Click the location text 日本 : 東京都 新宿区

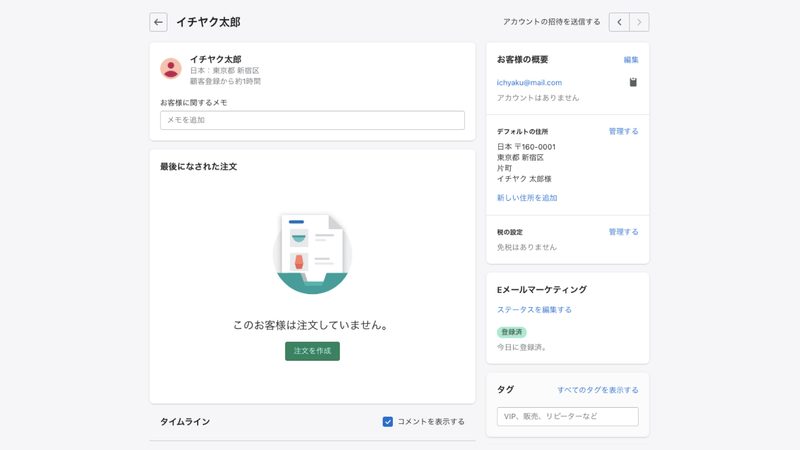(x=224, y=70)
